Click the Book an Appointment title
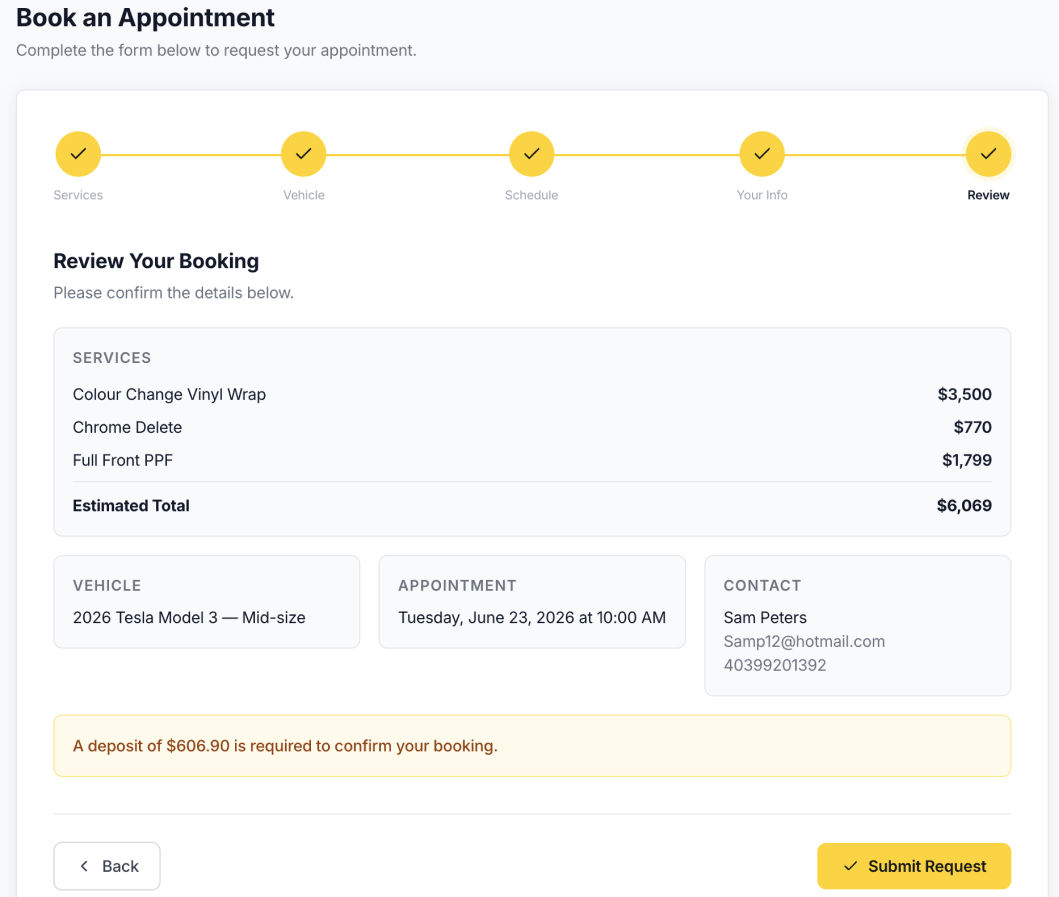This screenshot has width=1059, height=897. coord(145,18)
